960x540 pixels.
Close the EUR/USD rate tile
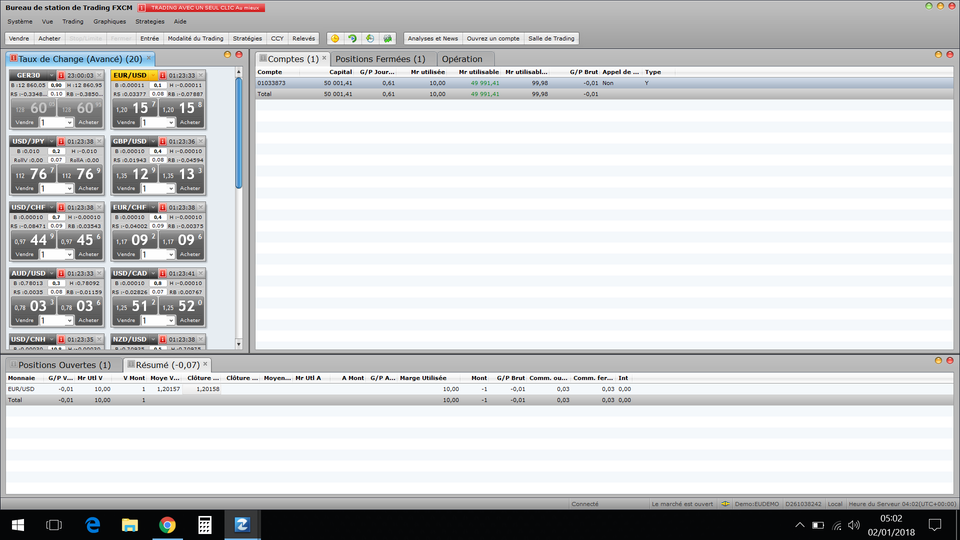coord(201,75)
